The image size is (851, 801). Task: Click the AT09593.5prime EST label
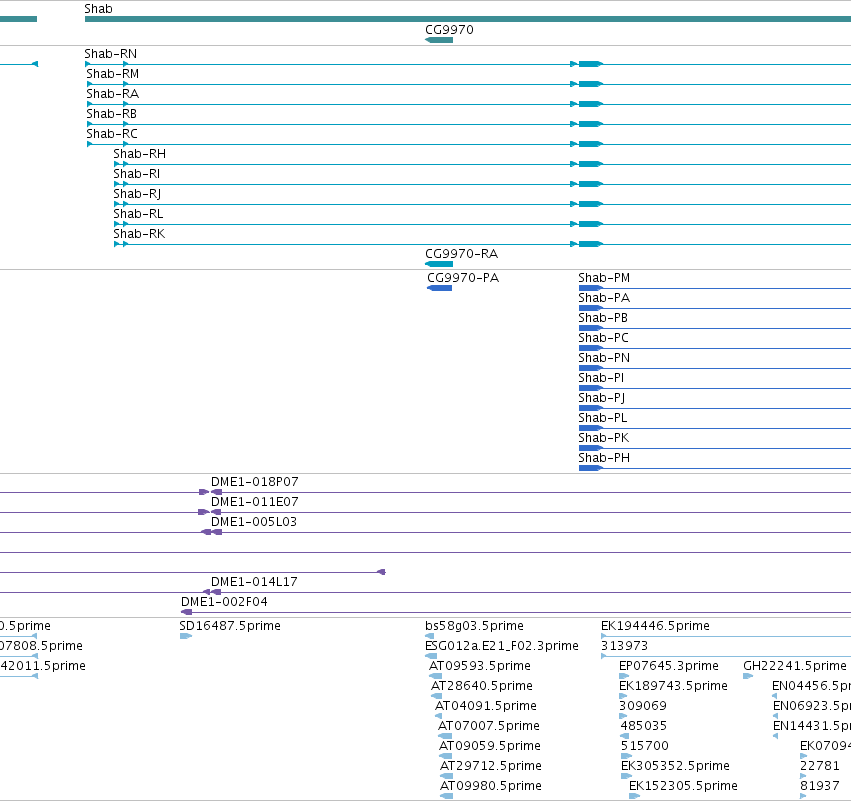480,666
